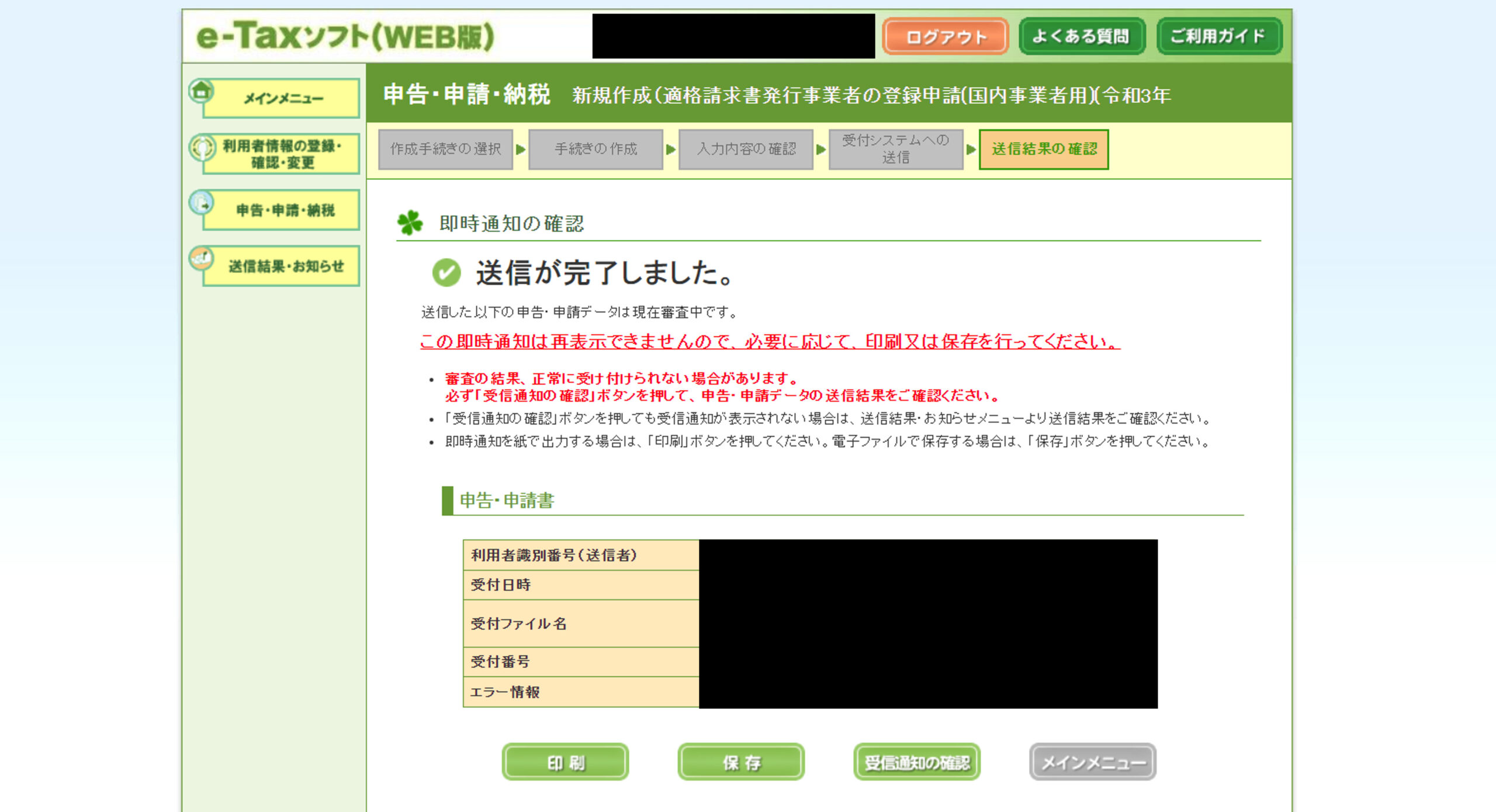Click the arrow before 送信結果の確認 step
This screenshot has height=812, width=1496.
click(x=971, y=150)
